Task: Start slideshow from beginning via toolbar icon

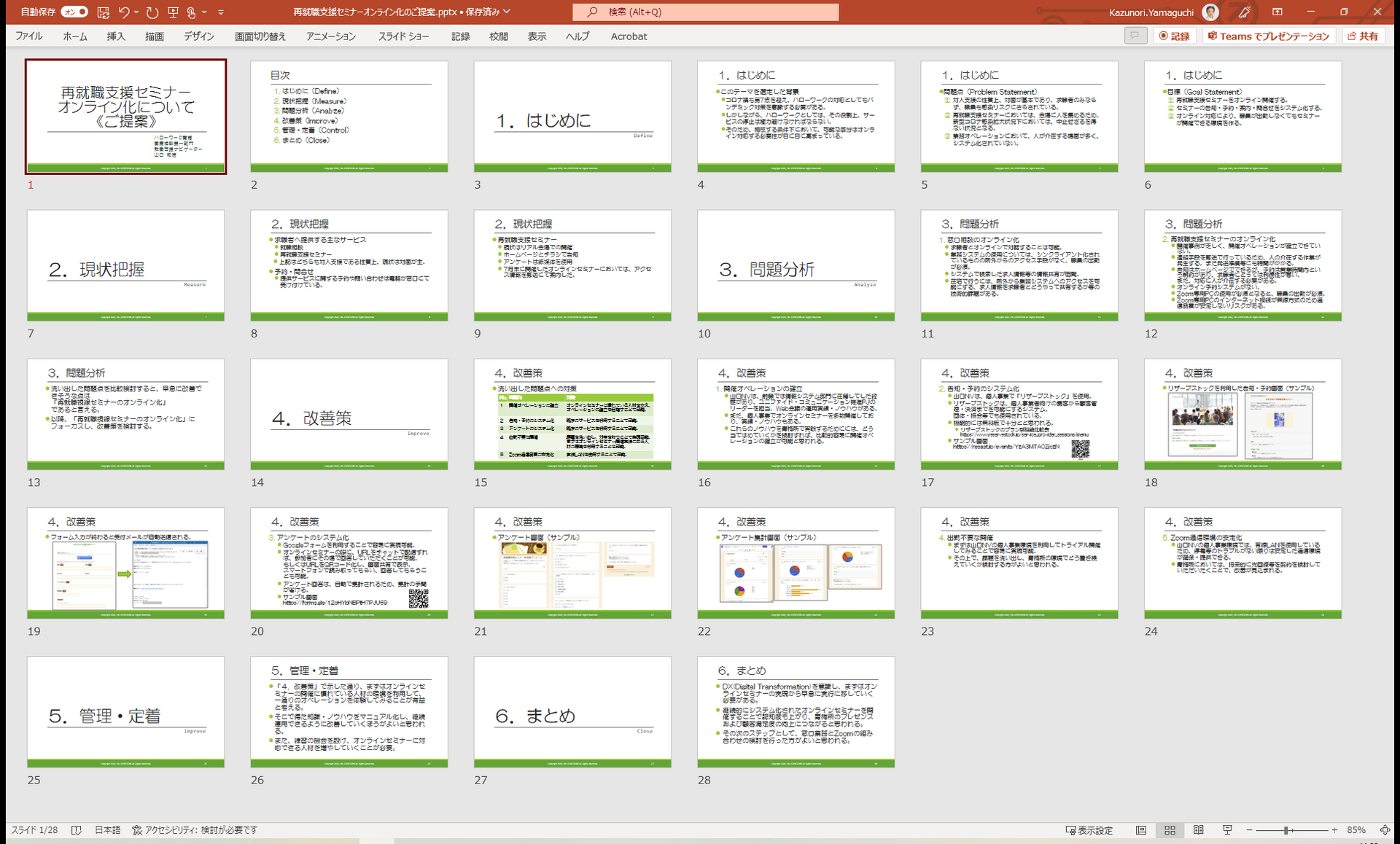Action: point(173,12)
